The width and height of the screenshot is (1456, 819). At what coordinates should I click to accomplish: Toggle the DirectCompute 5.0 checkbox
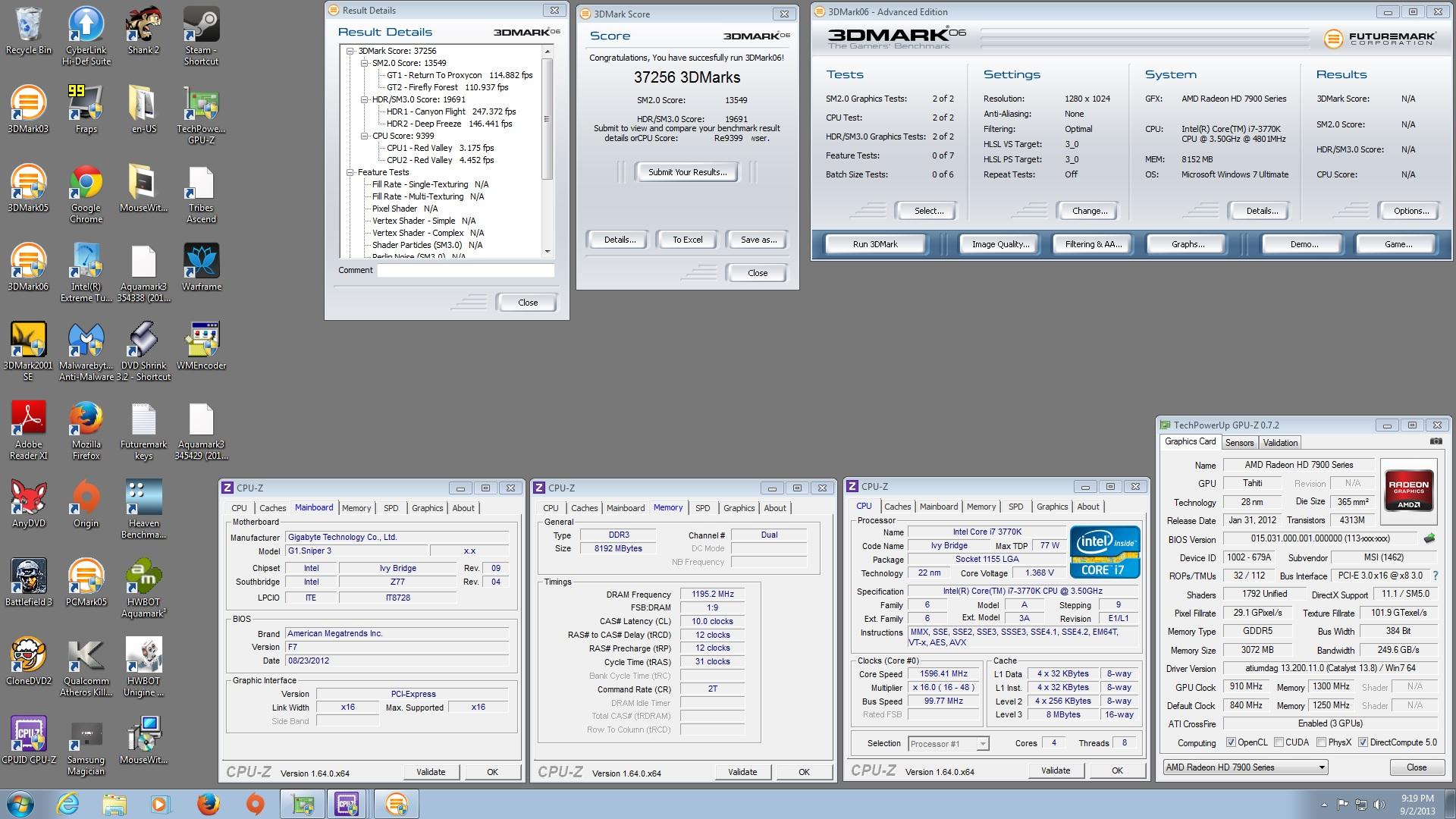point(1363,742)
